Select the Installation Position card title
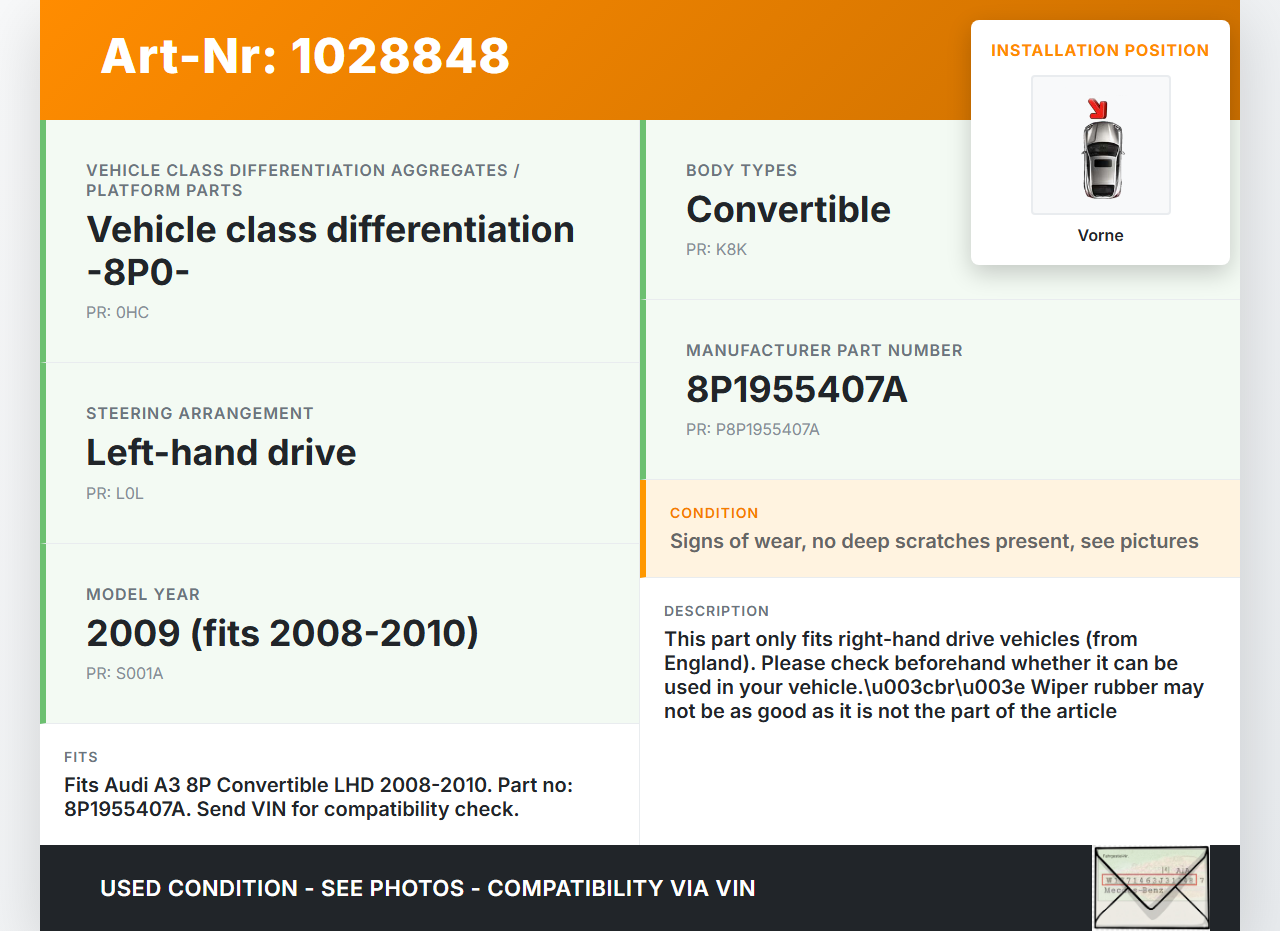 (1099, 50)
